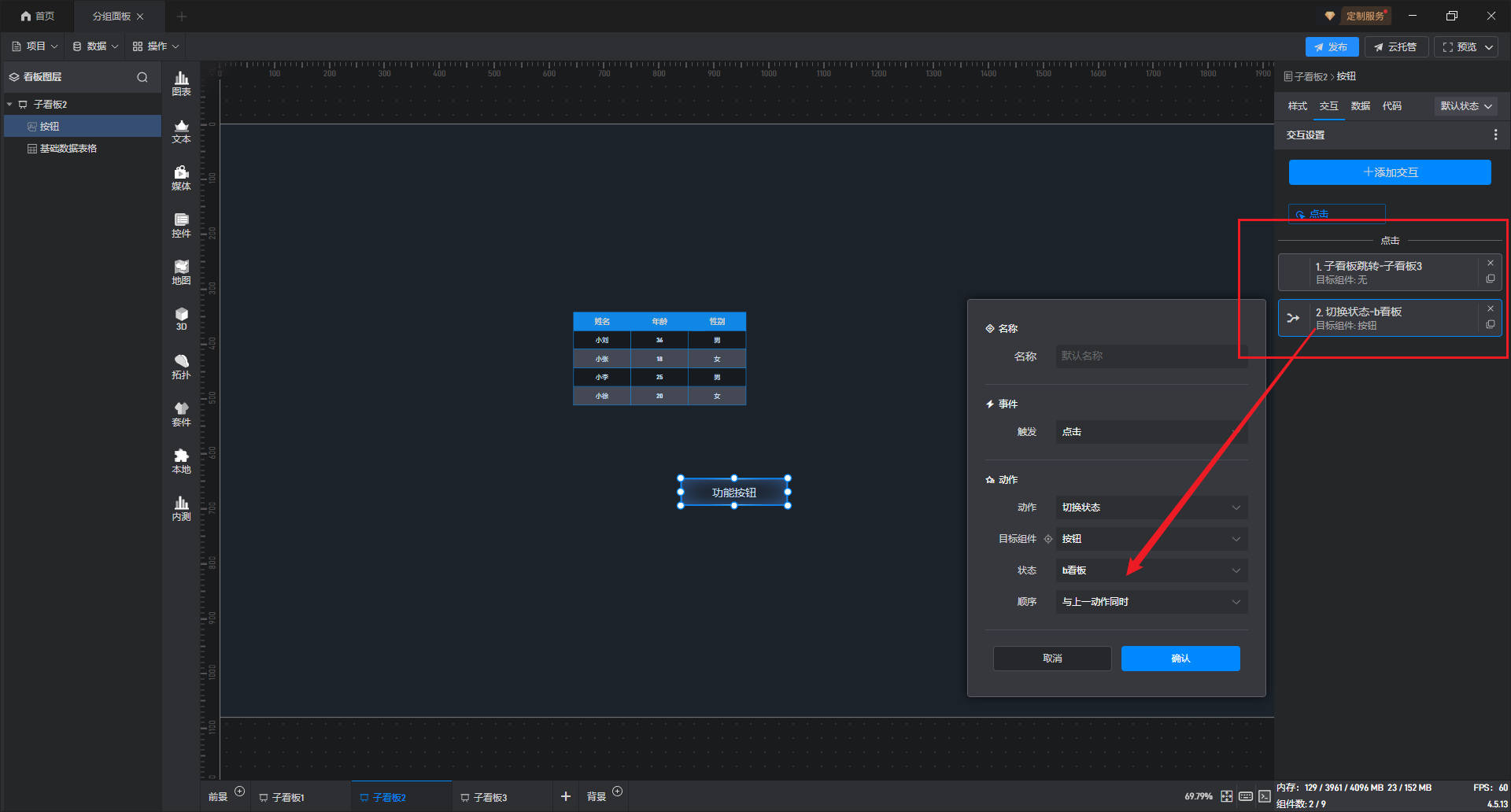Collapse the 子看板2 tree node
Viewport: 1511px width, 812px height.
pos(9,105)
